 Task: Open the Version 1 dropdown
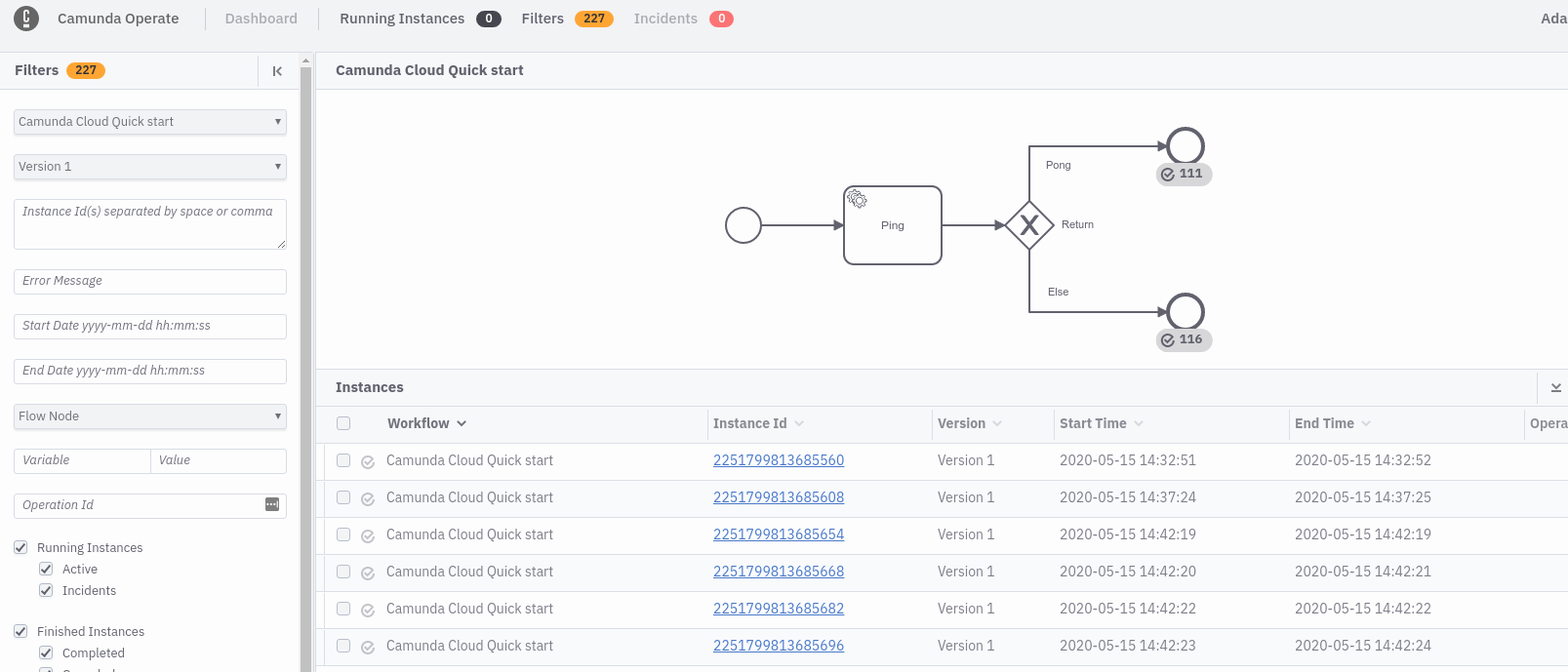tap(150, 167)
